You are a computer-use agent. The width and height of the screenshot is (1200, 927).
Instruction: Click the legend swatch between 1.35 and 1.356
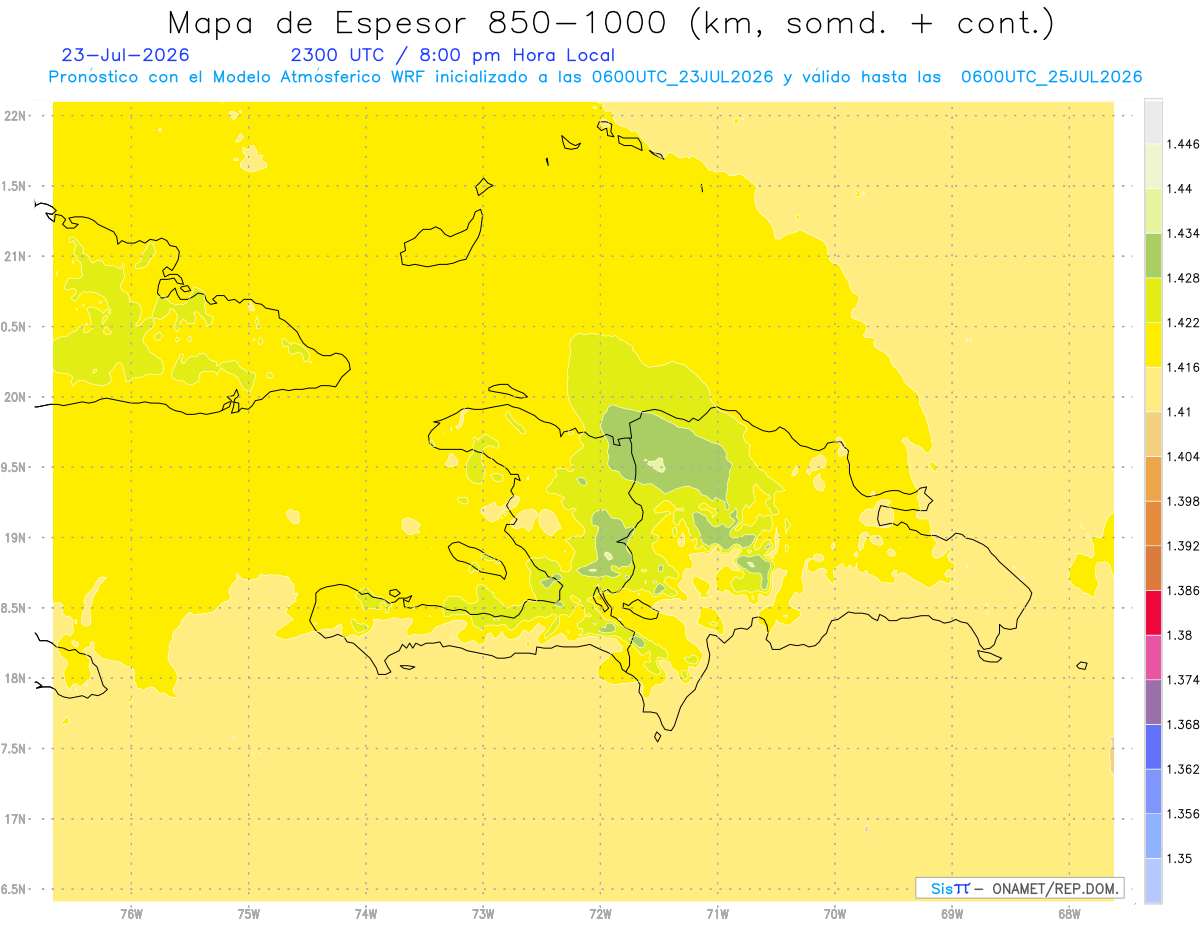tap(1153, 836)
